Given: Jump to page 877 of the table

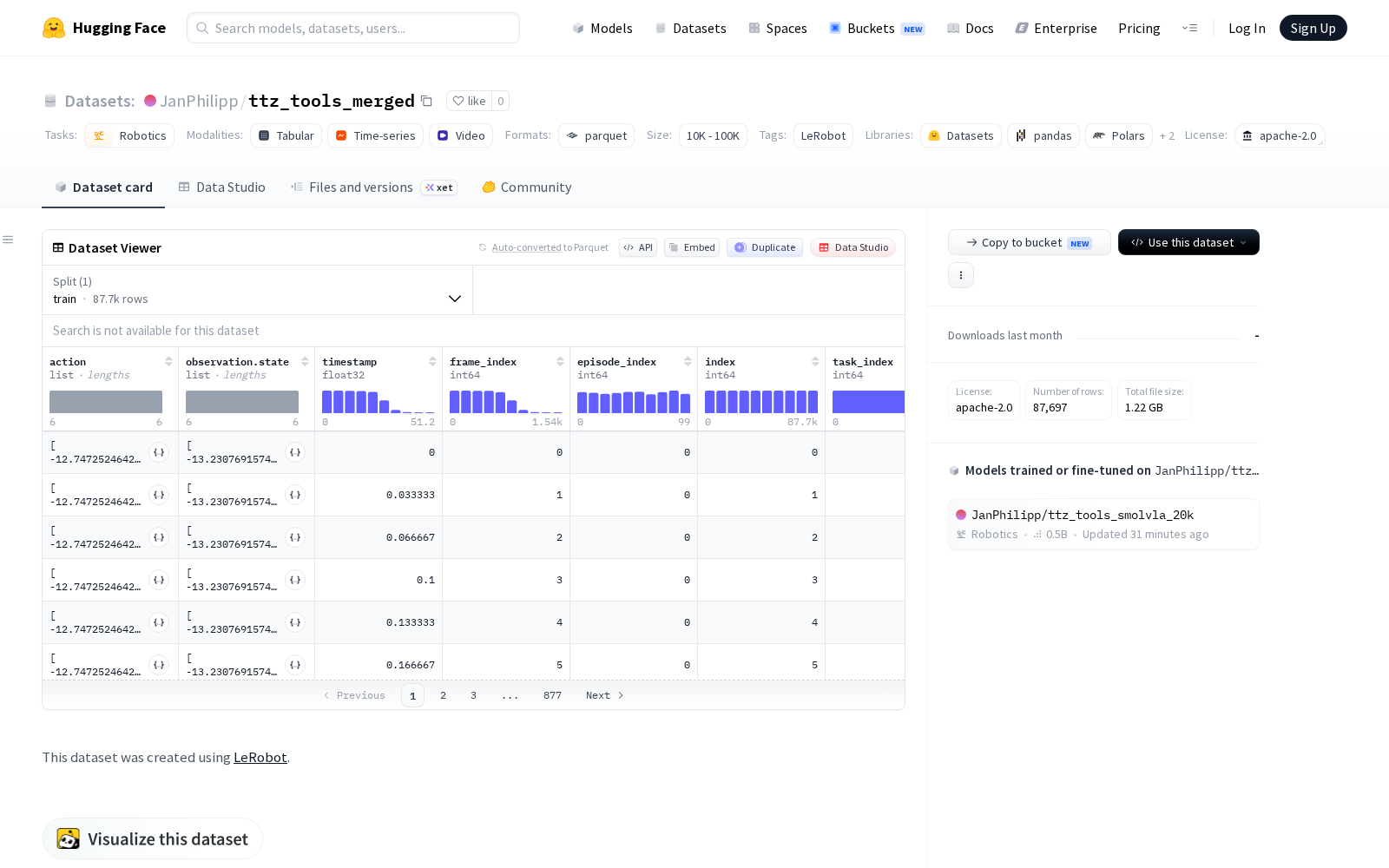Looking at the screenshot, I should pos(552,695).
